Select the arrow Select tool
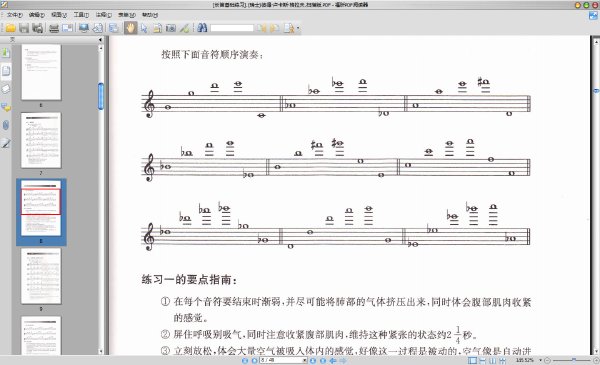 pos(144,28)
